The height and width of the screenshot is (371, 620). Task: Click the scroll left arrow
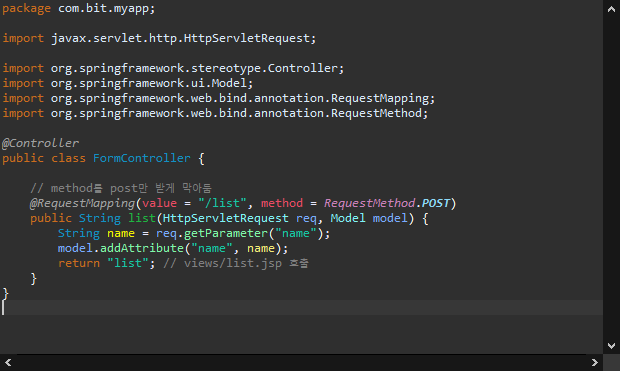tap(8, 362)
